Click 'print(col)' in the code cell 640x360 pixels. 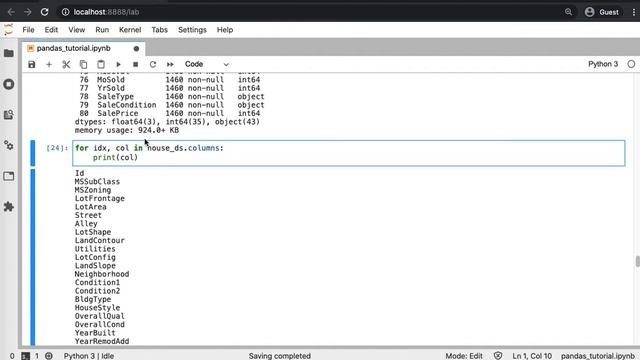[x=115, y=158]
